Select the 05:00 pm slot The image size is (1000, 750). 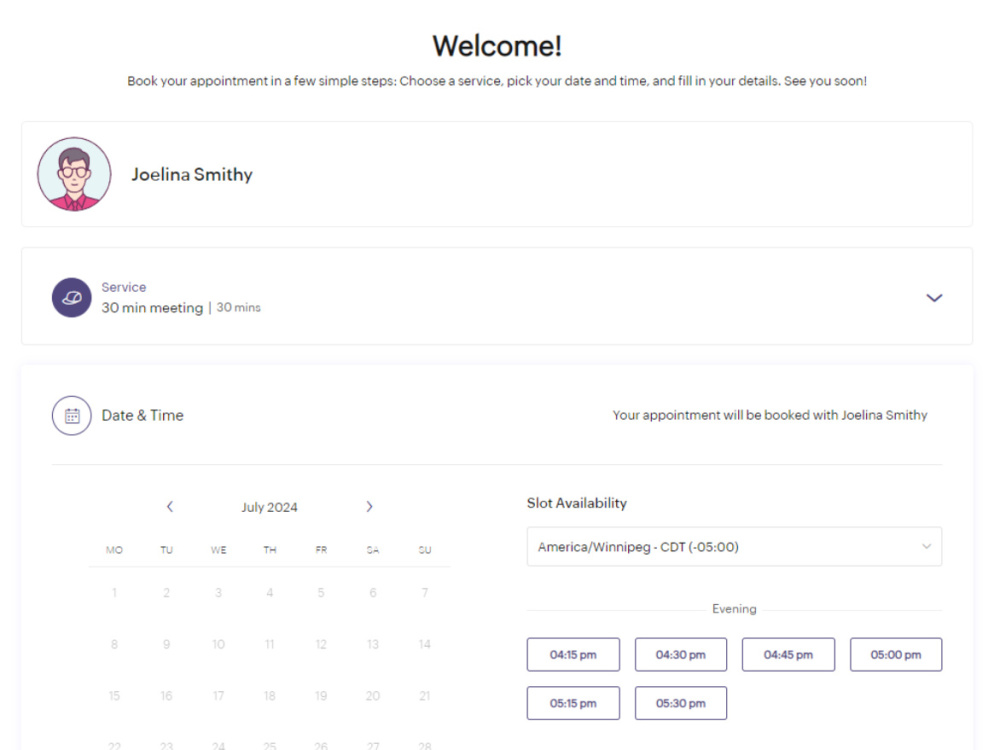pyautogui.click(x=895, y=654)
